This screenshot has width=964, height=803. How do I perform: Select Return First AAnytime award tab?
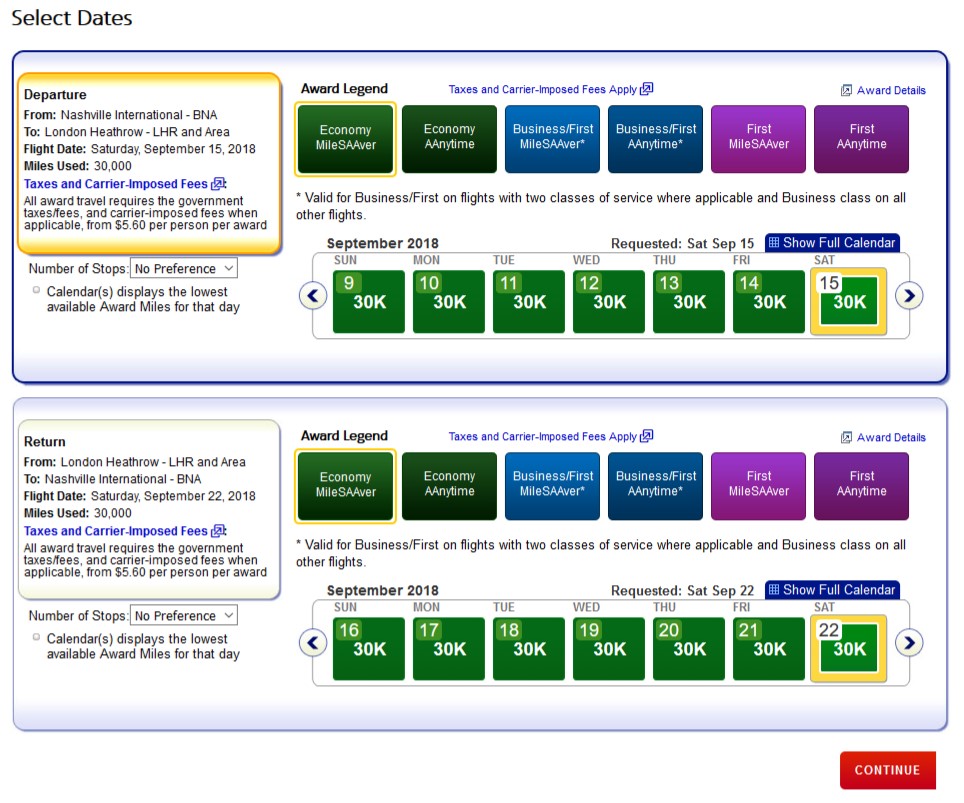(x=861, y=485)
